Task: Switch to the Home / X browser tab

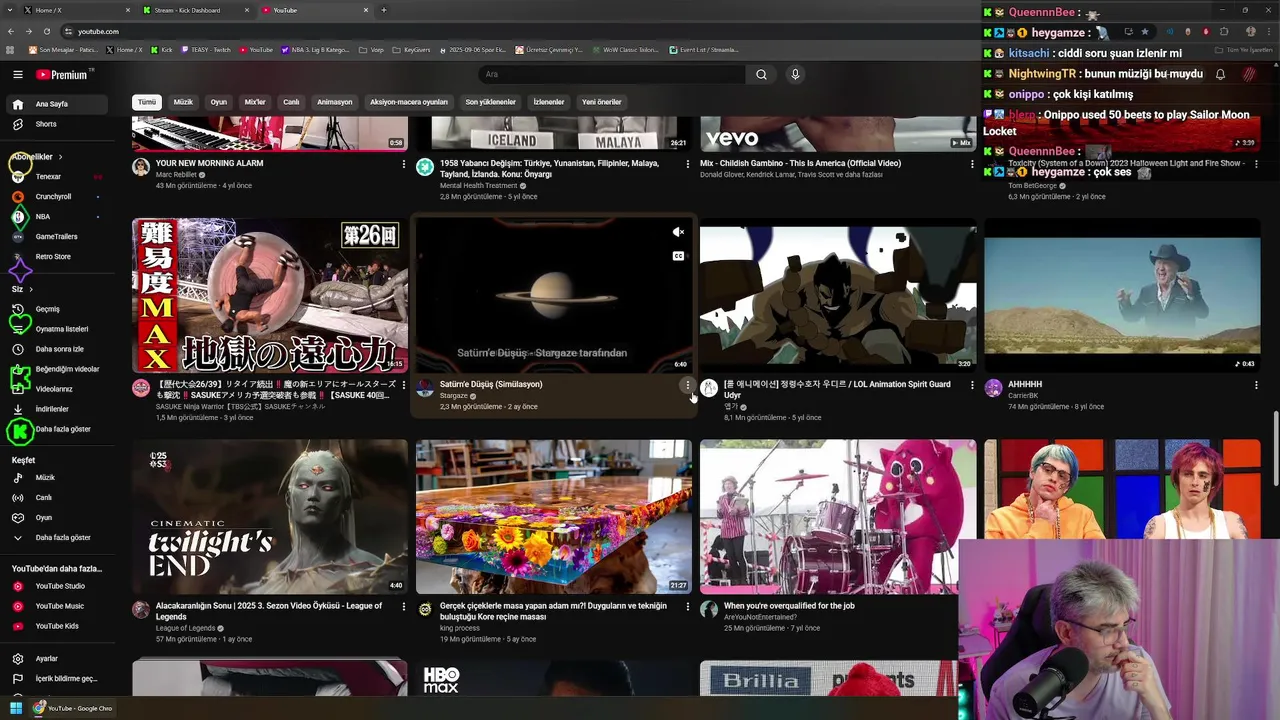Action: (x=78, y=10)
